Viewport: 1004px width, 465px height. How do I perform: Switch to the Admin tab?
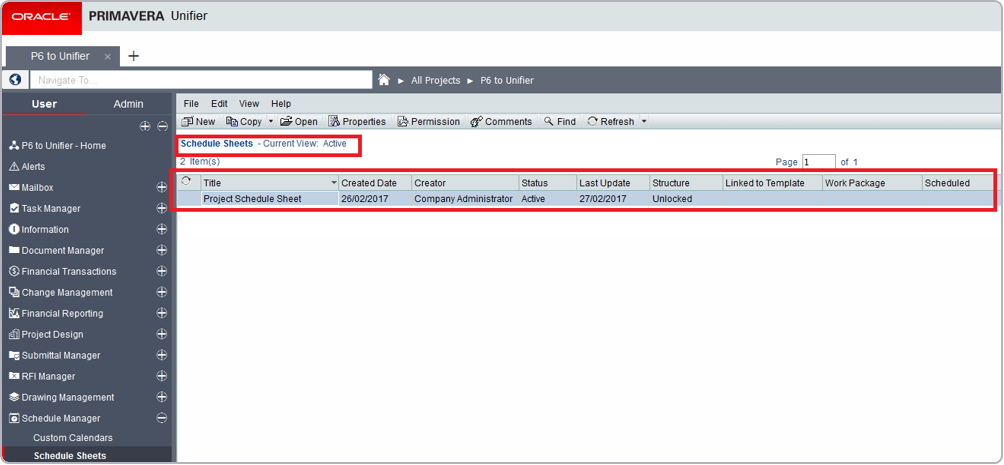pos(128,104)
